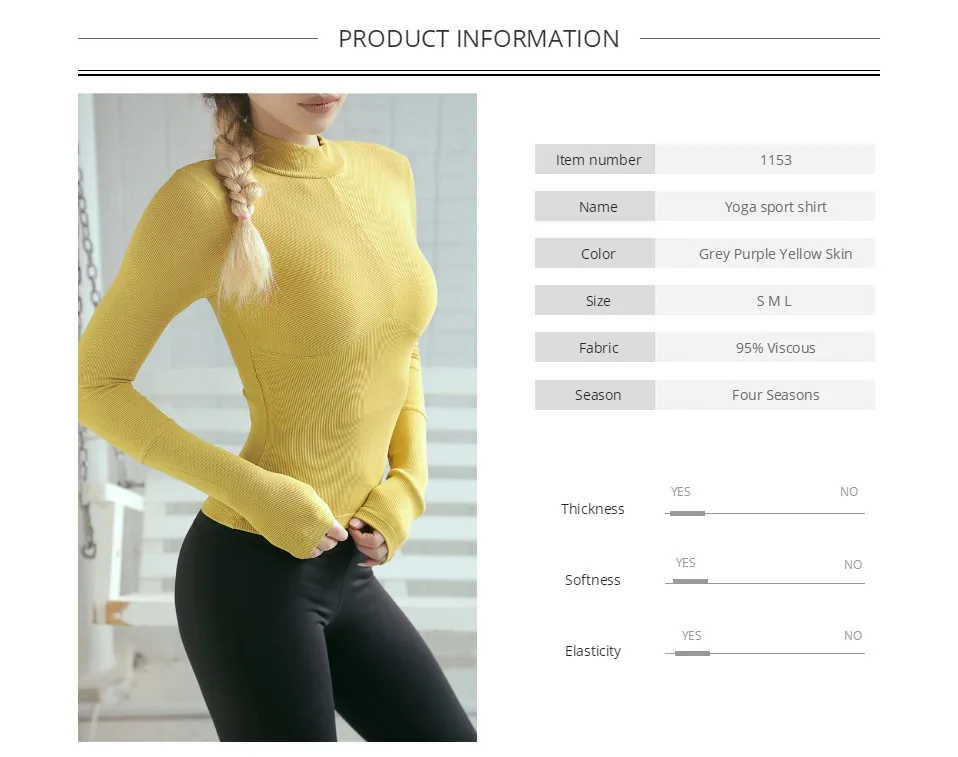Screen dimensions: 958x757
Task: Click the yellow yoga shirt product photo
Action: click(277, 417)
